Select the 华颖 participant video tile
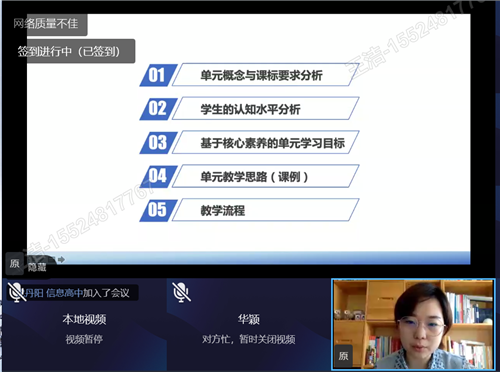This screenshot has width=500, height=372. click(248, 324)
